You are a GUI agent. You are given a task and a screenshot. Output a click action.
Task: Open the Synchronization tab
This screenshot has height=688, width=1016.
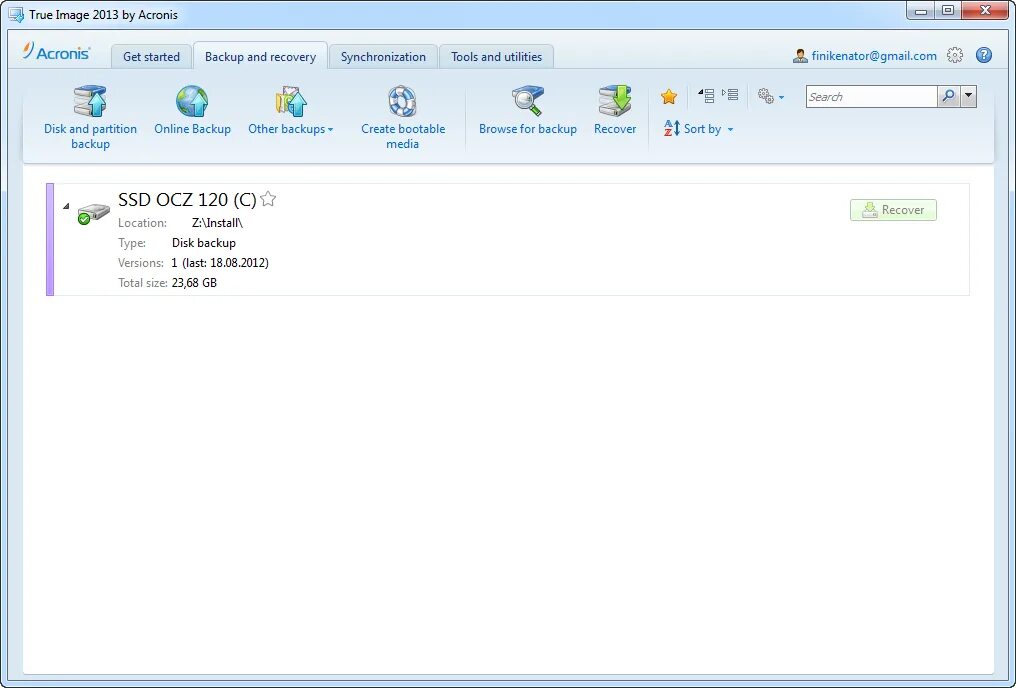(x=383, y=56)
